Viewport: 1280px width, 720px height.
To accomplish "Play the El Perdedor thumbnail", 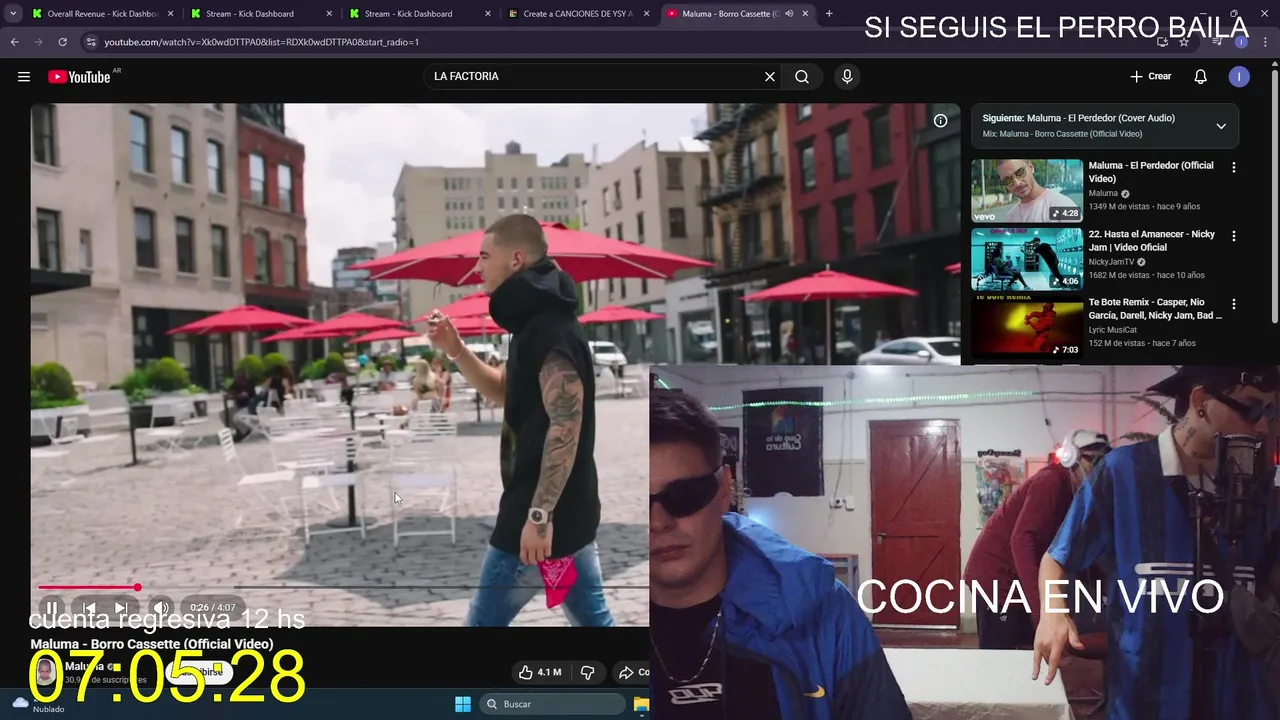I will coord(1027,190).
